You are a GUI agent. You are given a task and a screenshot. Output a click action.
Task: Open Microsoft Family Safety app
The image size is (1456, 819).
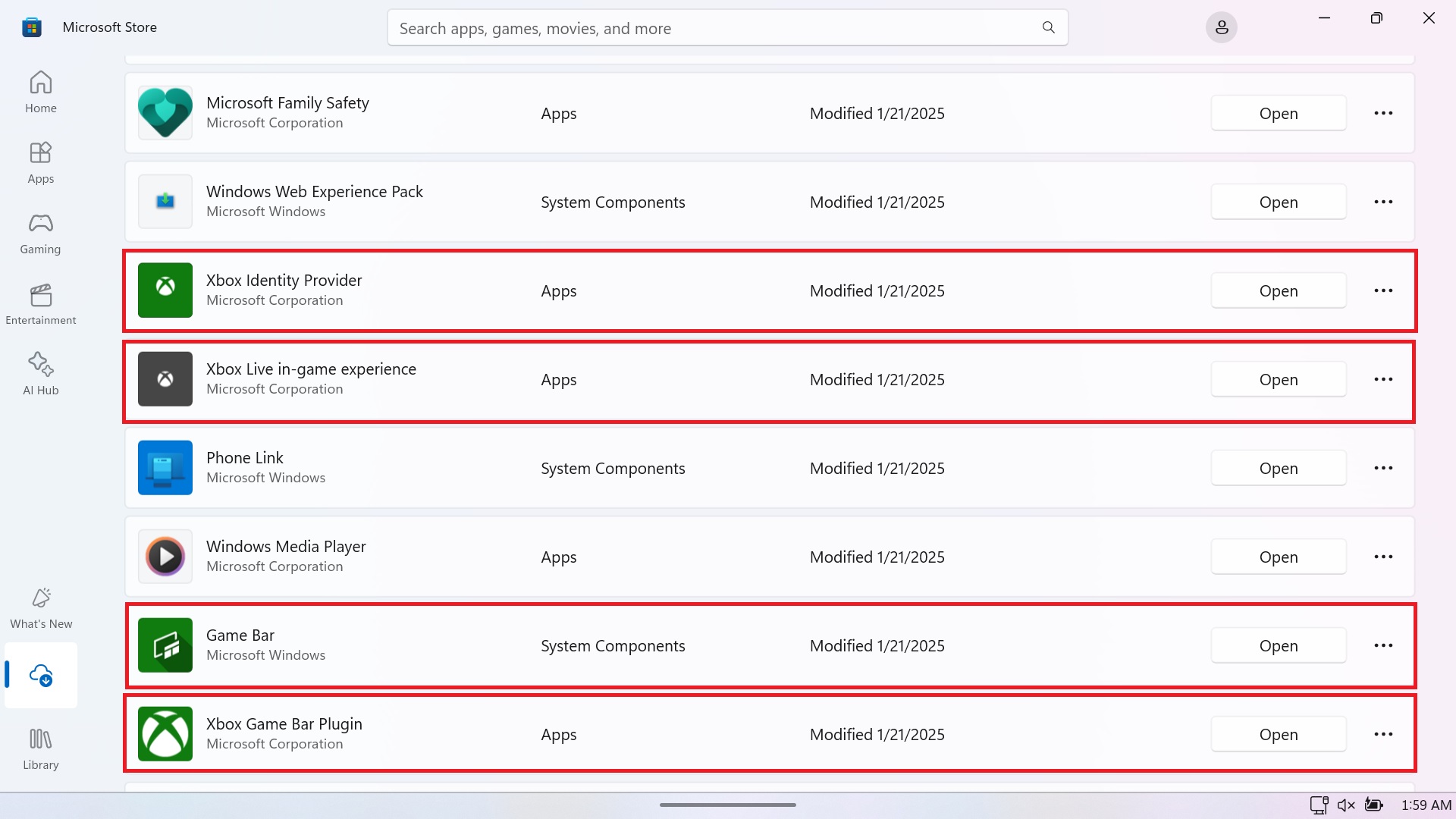pos(1278,113)
